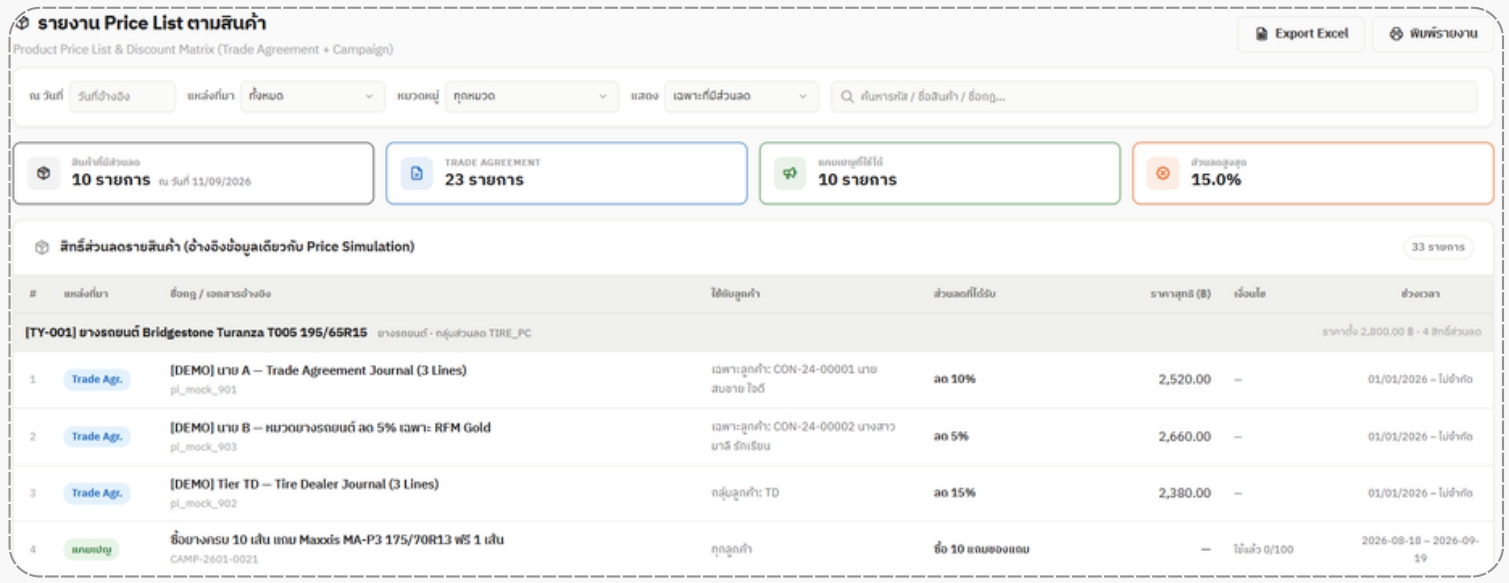Click the 33 รายการ count badge

(x=1438, y=247)
